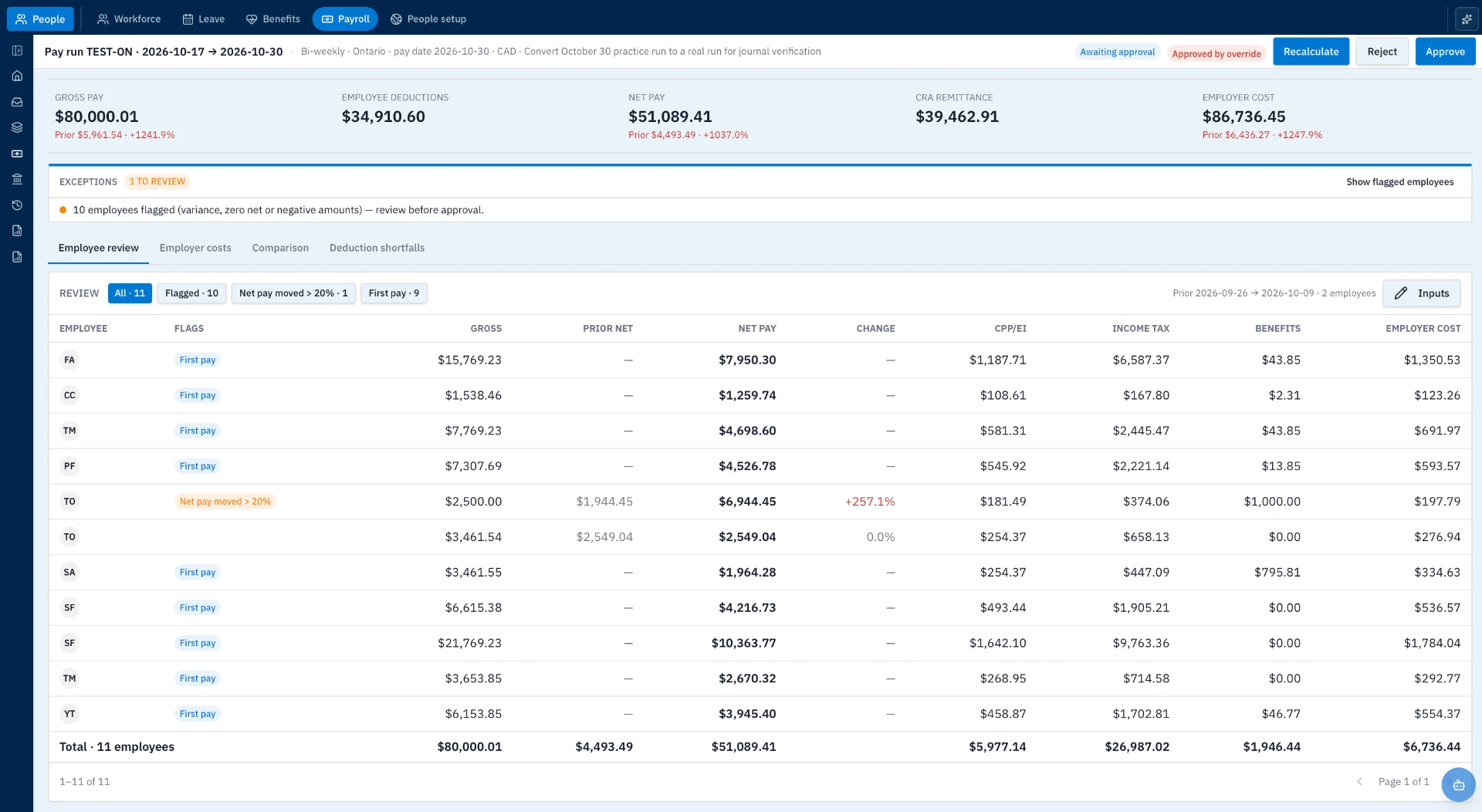Open the Workforce menu
The image size is (1482, 812).
click(129, 19)
